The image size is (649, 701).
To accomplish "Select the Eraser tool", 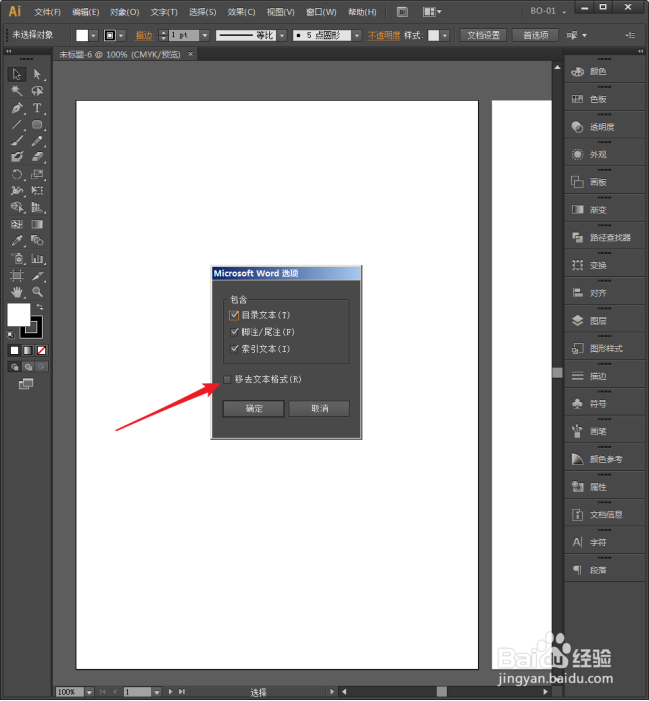I will (x=37, y=157).
